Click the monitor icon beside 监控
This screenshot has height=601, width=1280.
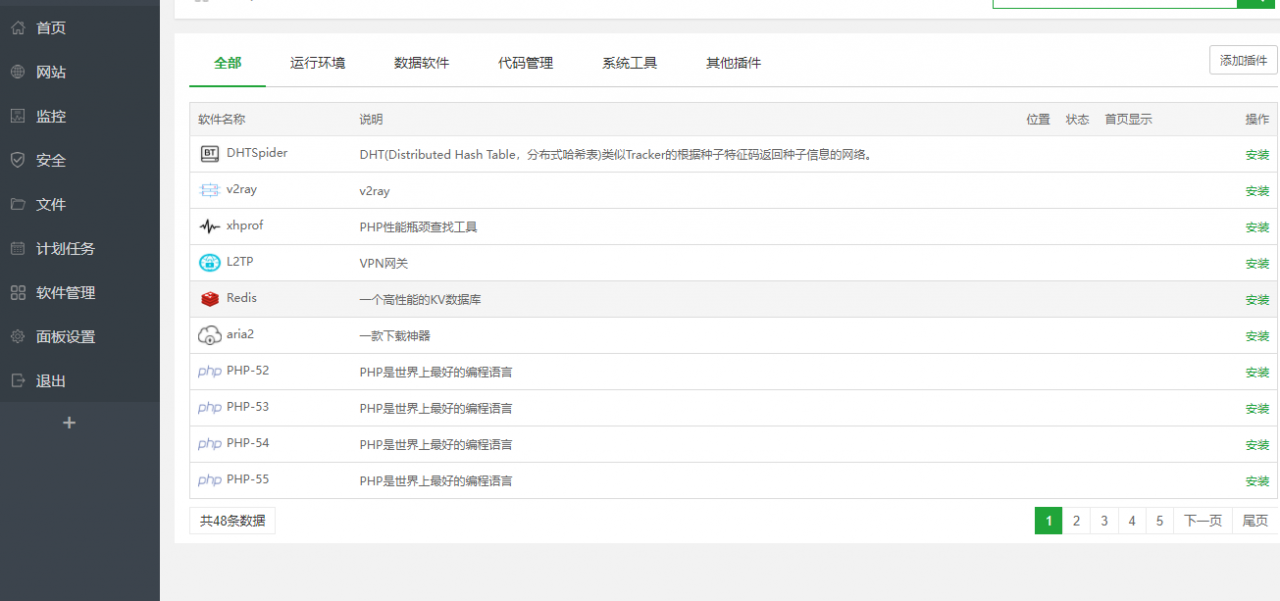(x=17, y=116)
